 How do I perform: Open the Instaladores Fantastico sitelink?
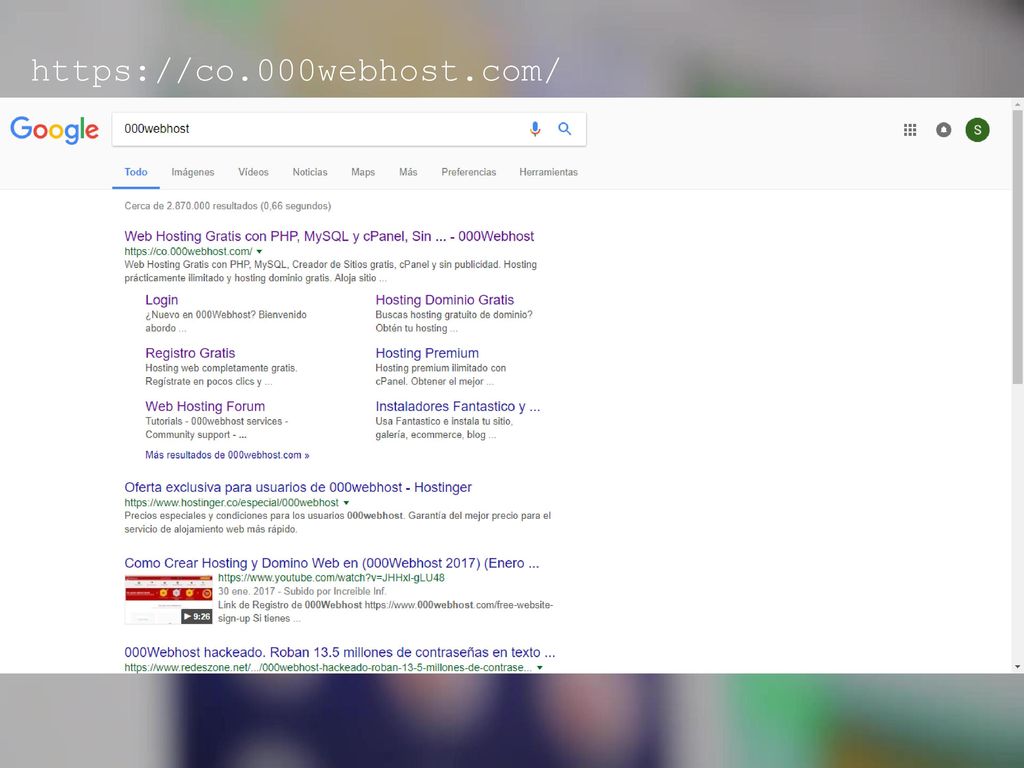pos(458,406)
